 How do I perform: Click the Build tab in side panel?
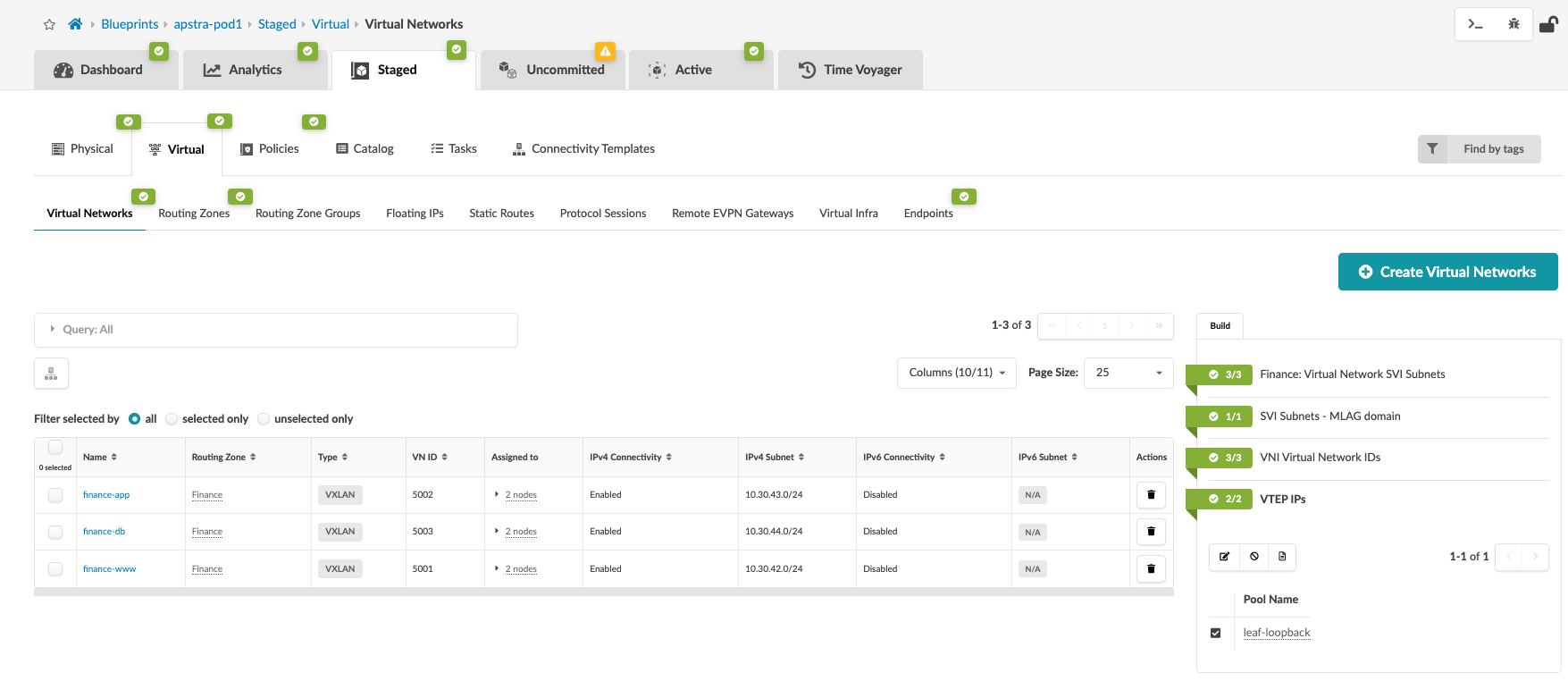(1220, 325)
